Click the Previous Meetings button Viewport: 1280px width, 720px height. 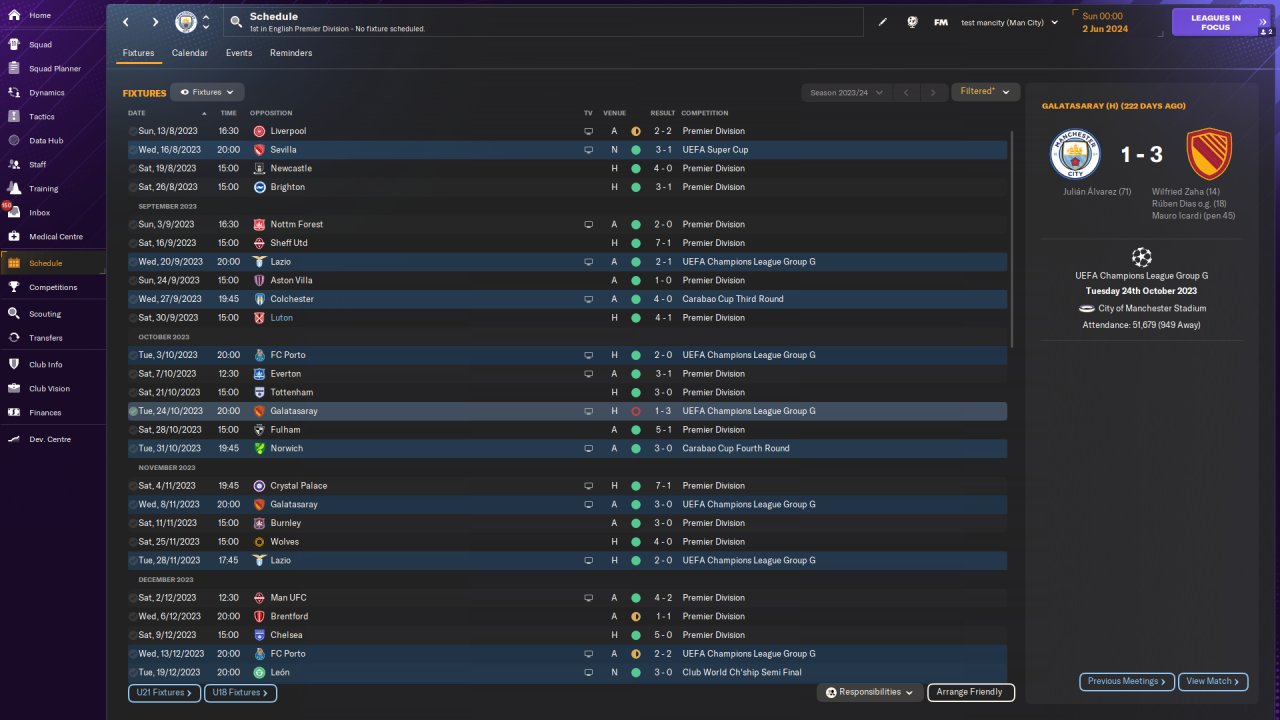click(1127, 682)
